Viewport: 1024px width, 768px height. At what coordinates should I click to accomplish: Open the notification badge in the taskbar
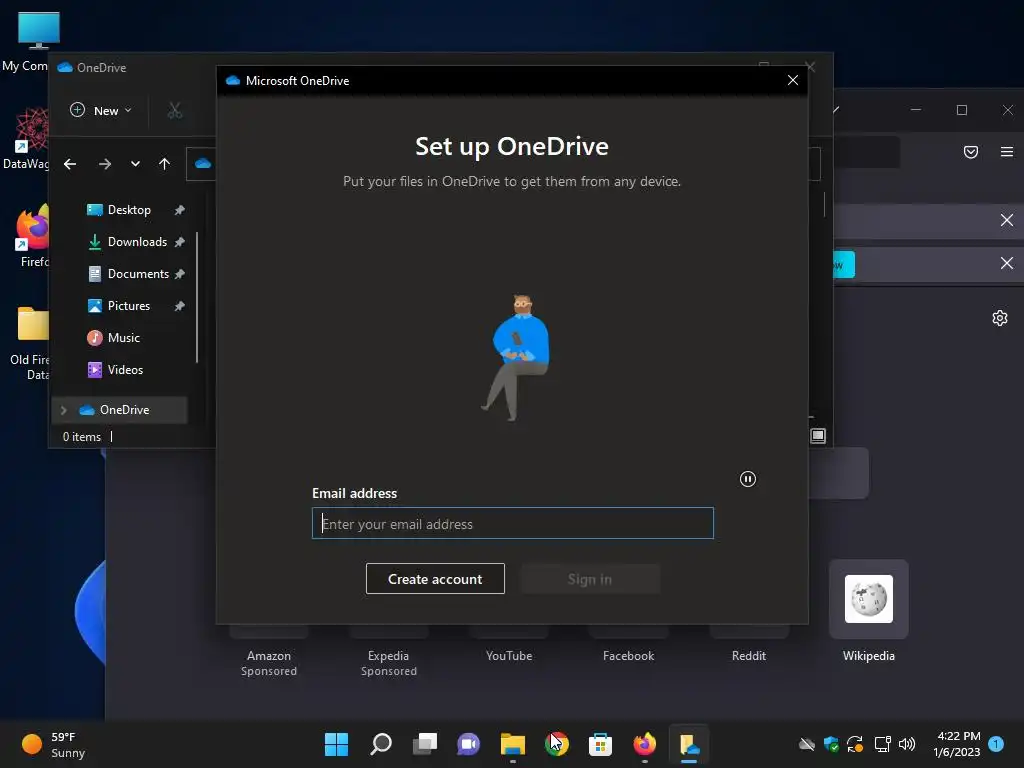[x=996, y=744]
